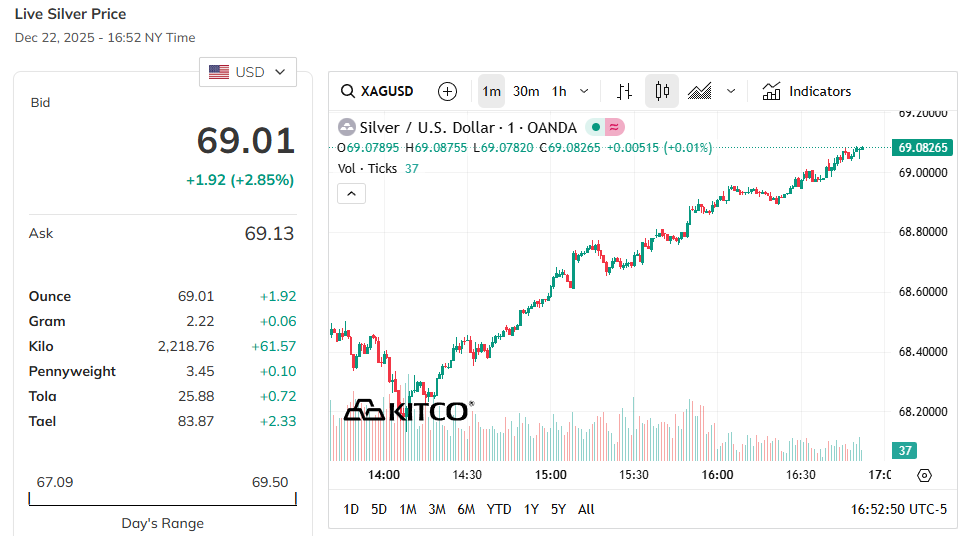Click the Gram row price 2.22
This screenshot has height=536, width=967.
point(200,321)
